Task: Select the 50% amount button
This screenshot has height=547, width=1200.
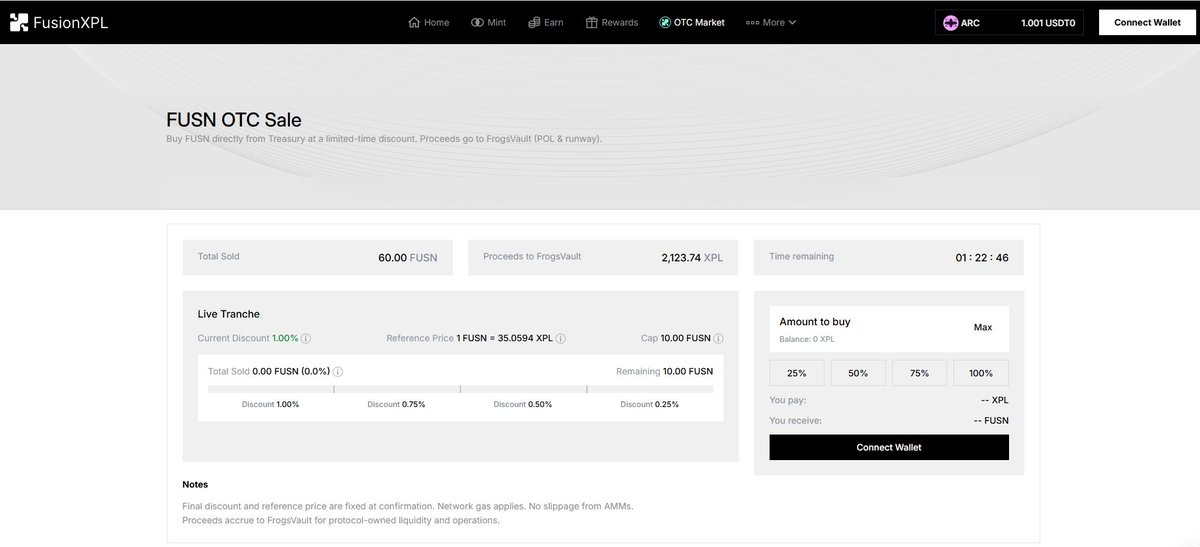Action: coord(858,373)
